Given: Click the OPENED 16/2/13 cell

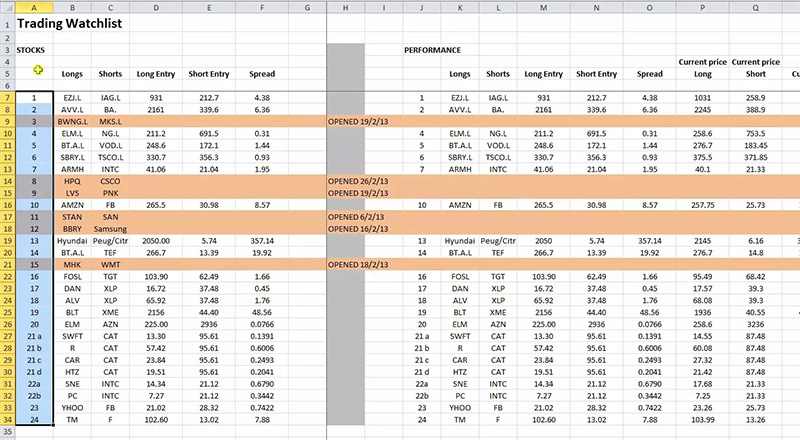Looking at the screenshot, I should tap(358, 229).
